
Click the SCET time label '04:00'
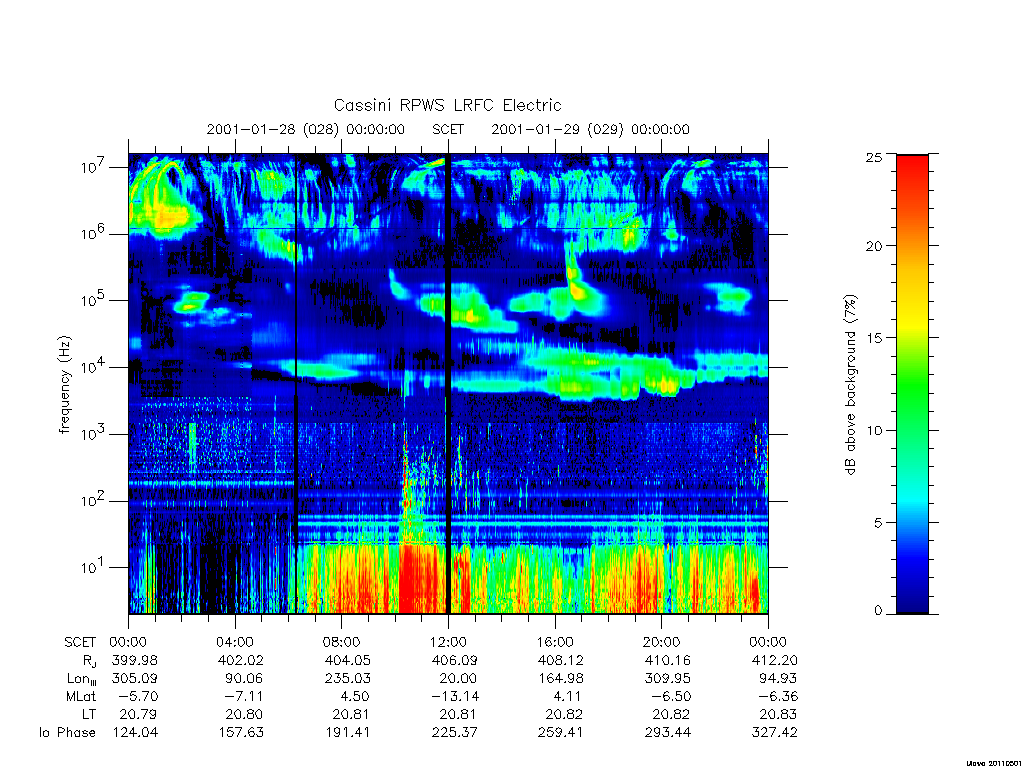point(234,642)
